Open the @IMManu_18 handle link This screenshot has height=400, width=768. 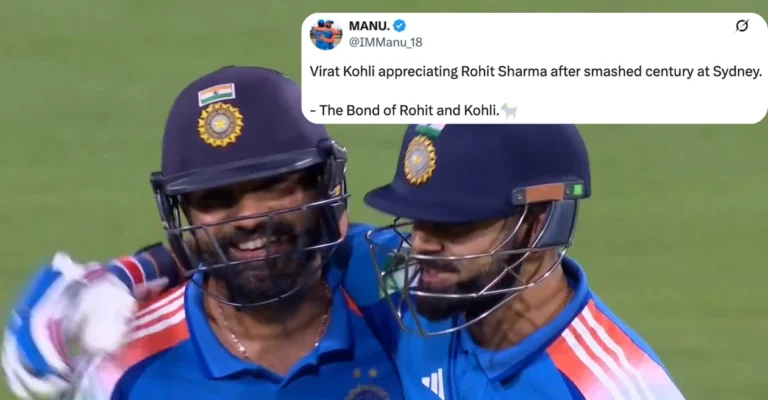point(385,42)
